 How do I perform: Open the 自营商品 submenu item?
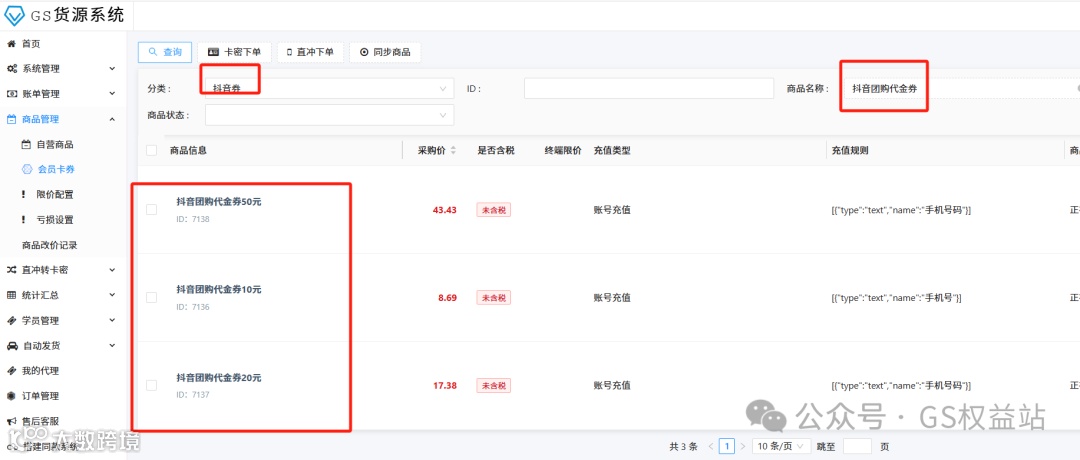click(x=55, y=145)
